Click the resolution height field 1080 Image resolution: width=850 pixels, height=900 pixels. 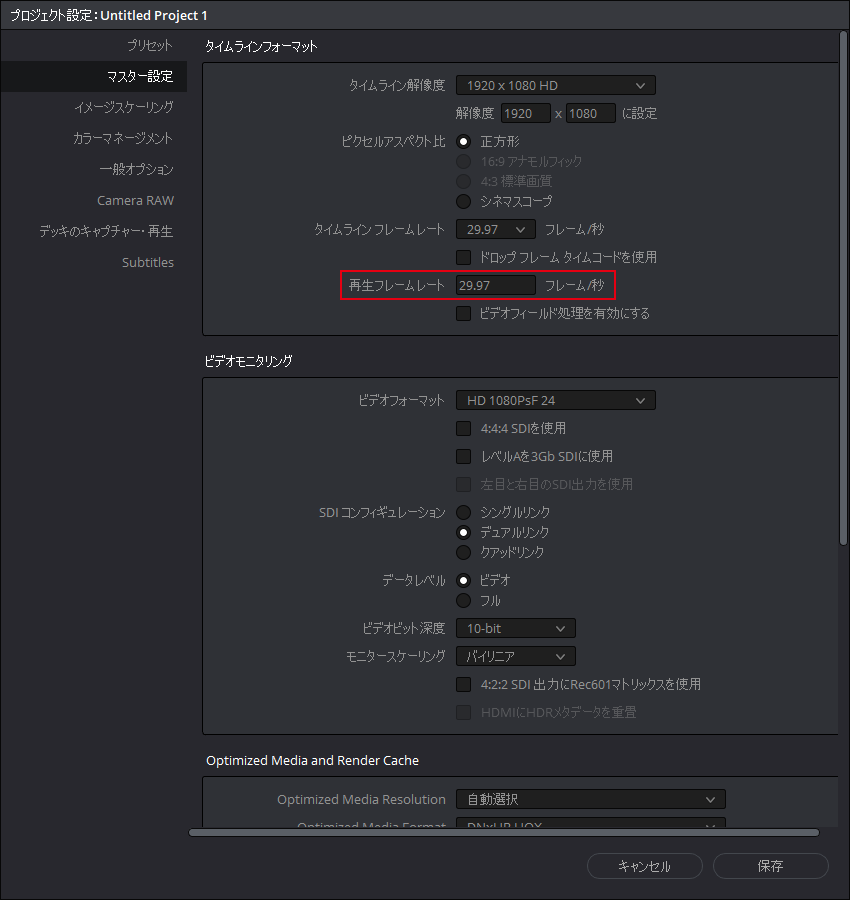pos(591,114)
